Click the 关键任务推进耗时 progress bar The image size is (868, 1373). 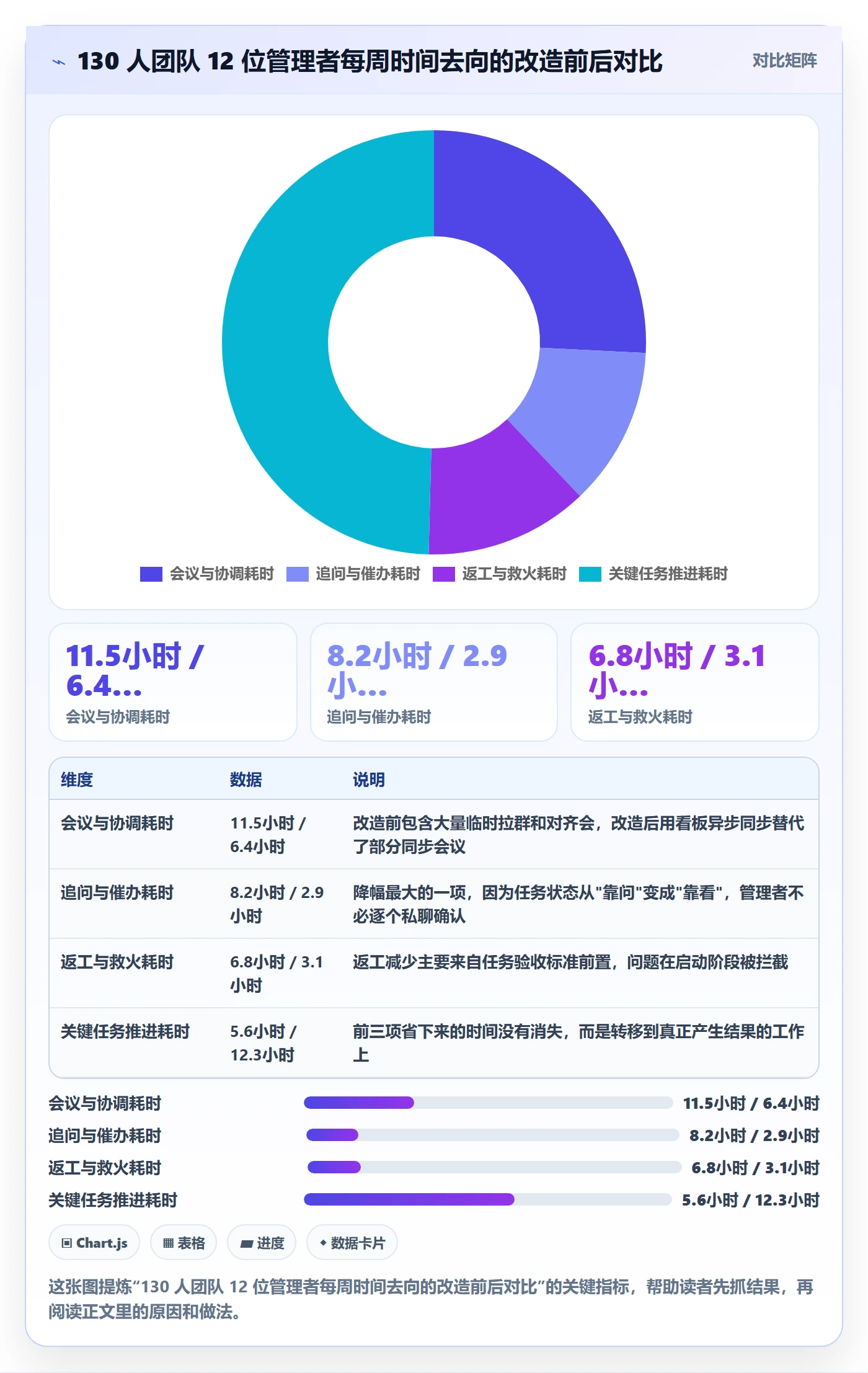coord(487,1199)
